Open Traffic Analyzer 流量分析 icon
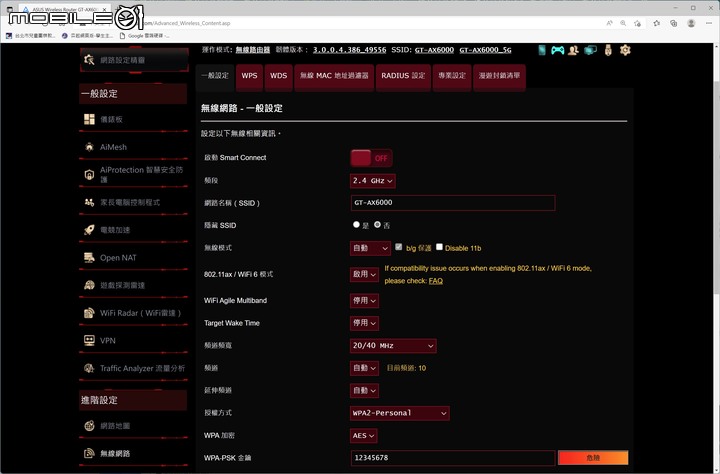 click(x=89, y=368)
